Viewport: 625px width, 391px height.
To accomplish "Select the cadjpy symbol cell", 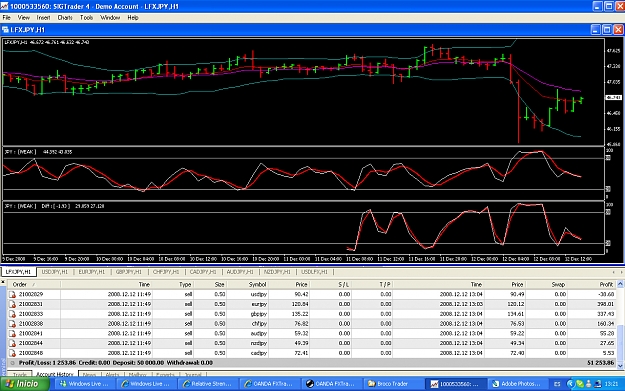I will pos(259,353).
